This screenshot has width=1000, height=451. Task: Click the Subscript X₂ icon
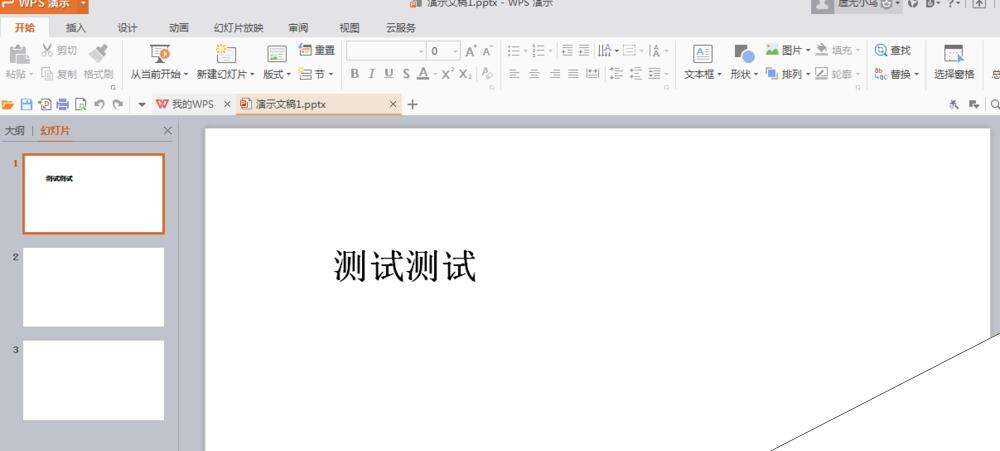[466, 74]
